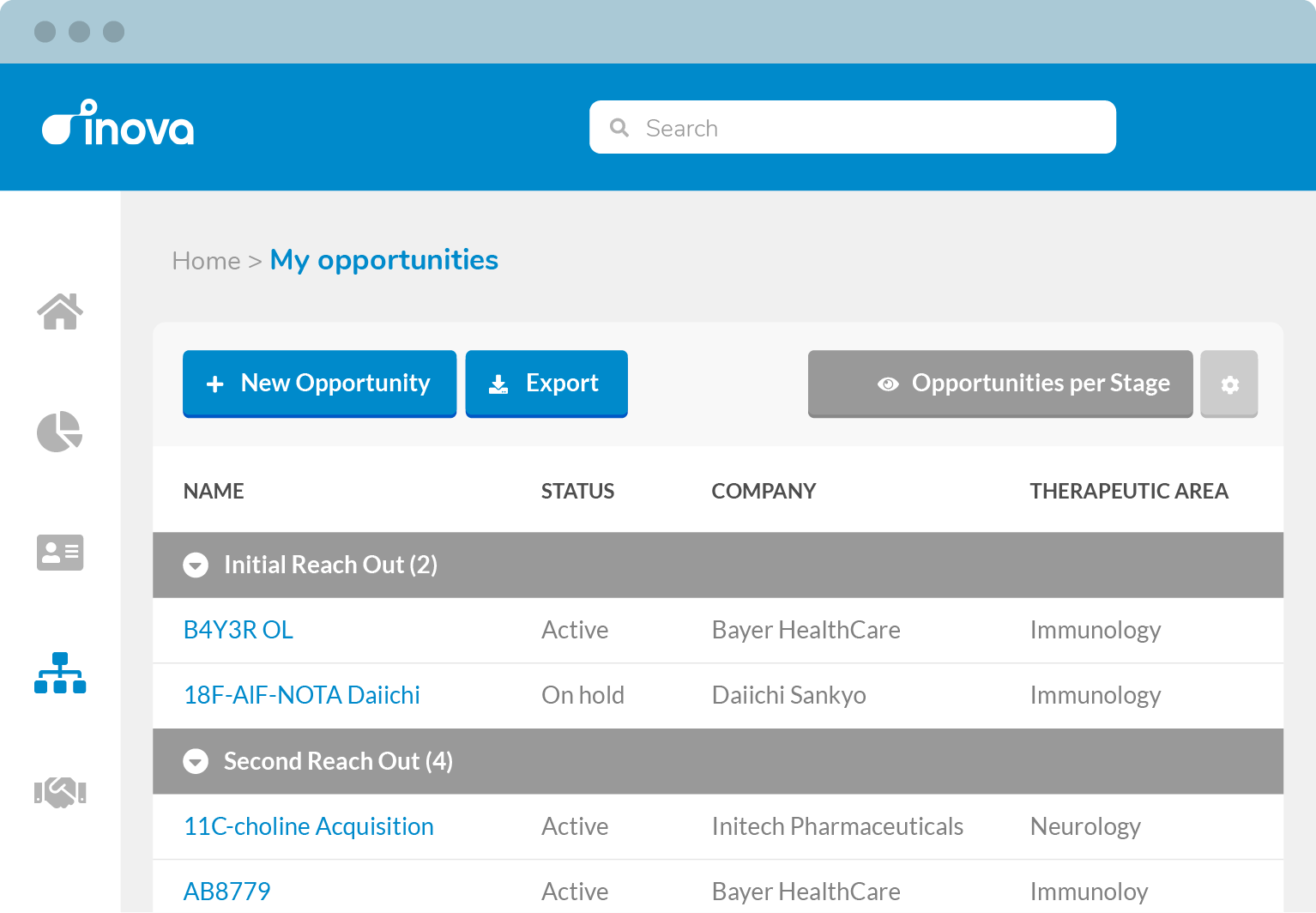Click the Neurology therapeutic area cell
Image resolution: width=1316 pixels, height=913 pixels.
1085,826
